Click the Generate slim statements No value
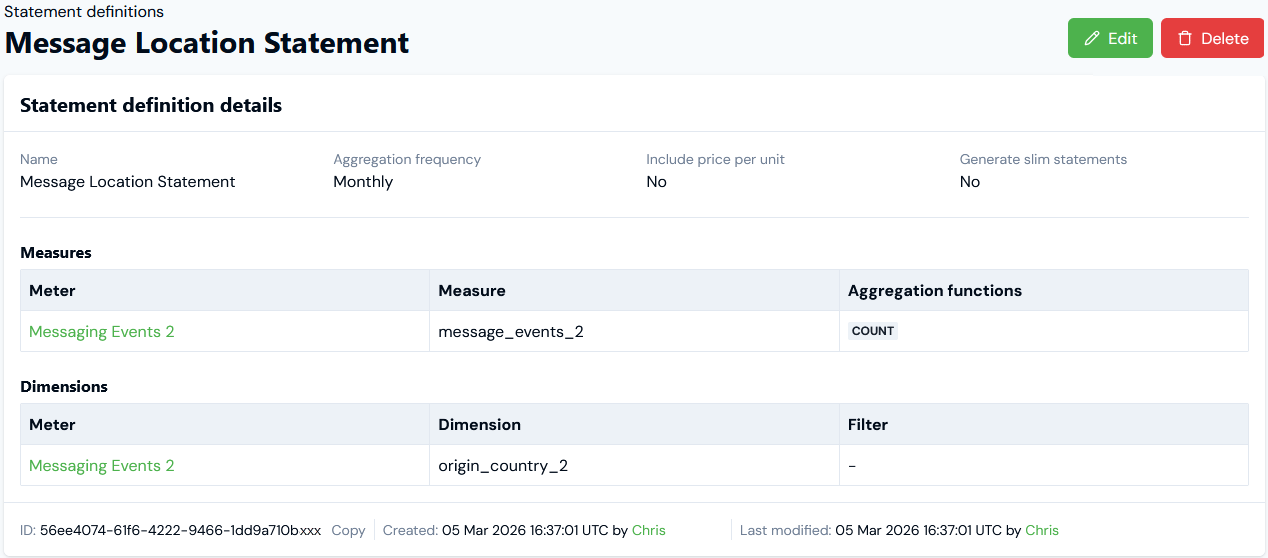The height and width of the screenshot is (558, 1268). (970, 181)
